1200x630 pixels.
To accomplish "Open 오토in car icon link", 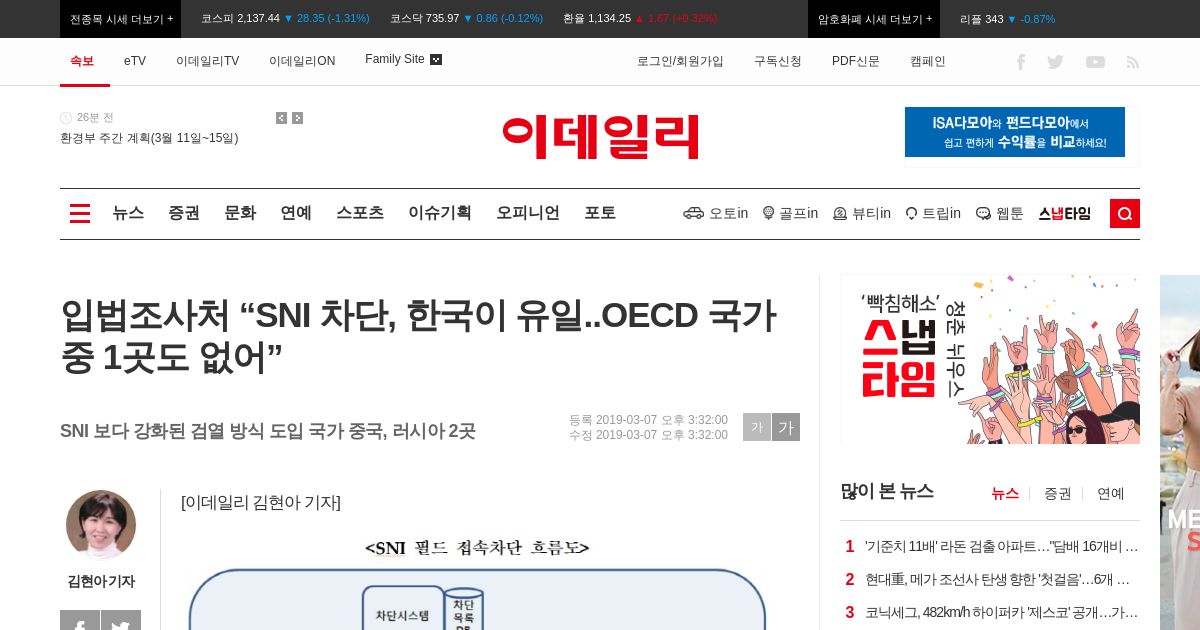I will tap(716, 213).
